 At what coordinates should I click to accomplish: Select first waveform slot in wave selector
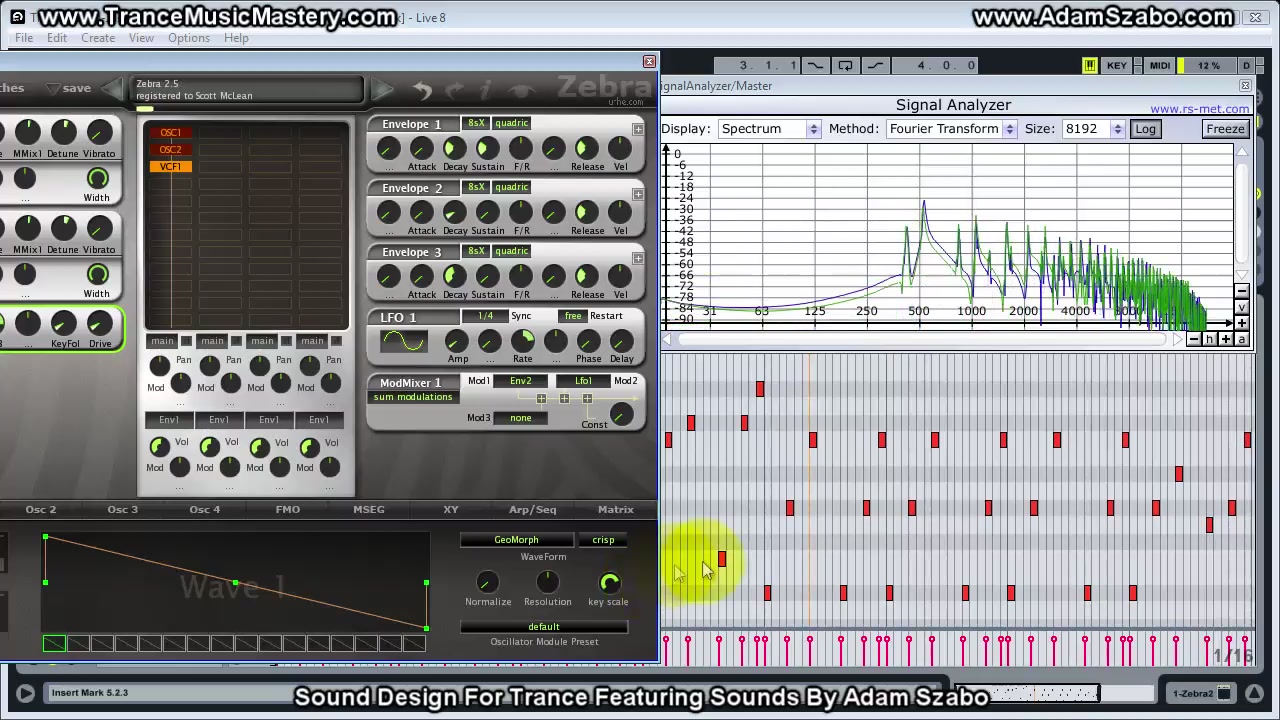click(x=54, y=644)
